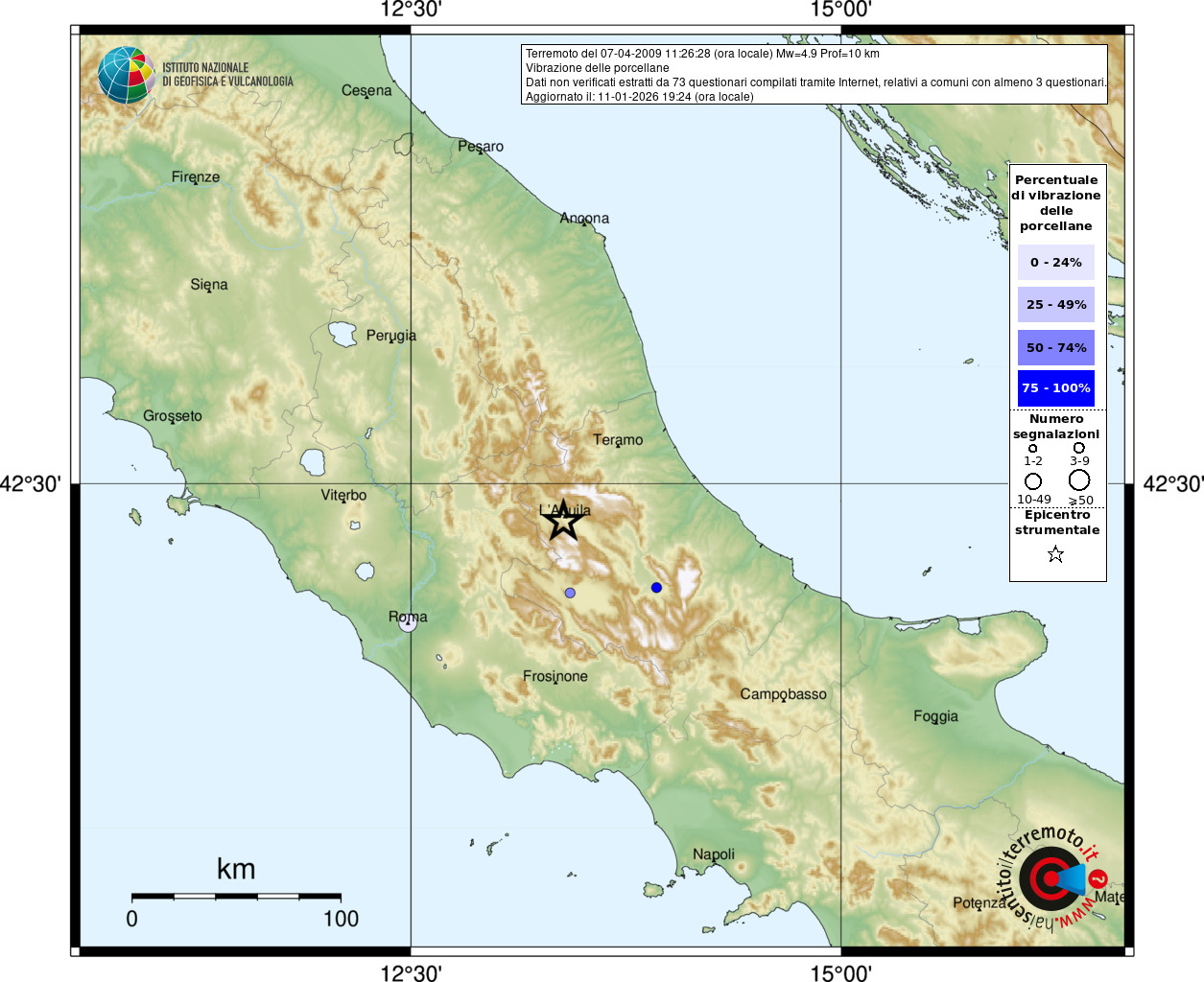Click the Ancona city label
The width and height of the screenshot is (1204, 982).
[x=584, y=219]
